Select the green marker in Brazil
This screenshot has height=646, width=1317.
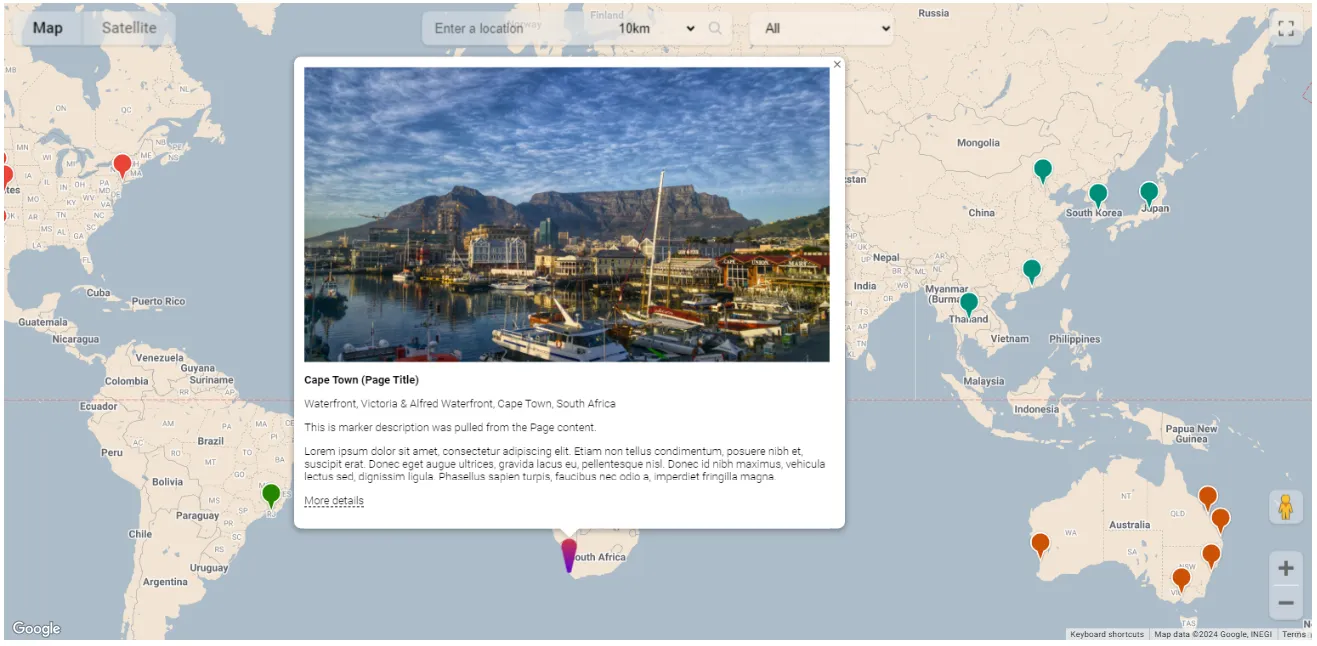271,494
